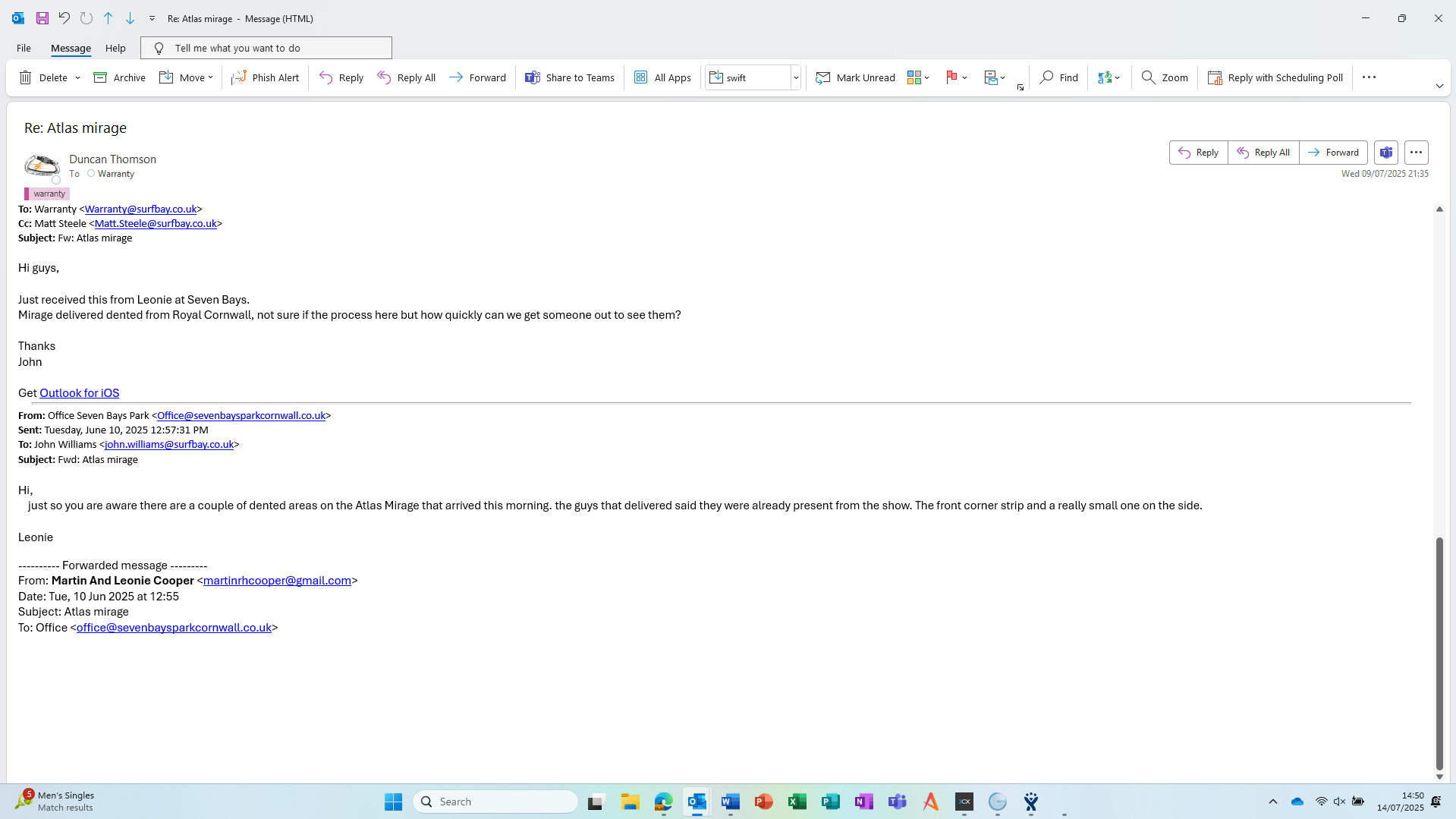Save message using the save icon
The height and width of the screenshot is (819, 1456).
coord(42,18)
